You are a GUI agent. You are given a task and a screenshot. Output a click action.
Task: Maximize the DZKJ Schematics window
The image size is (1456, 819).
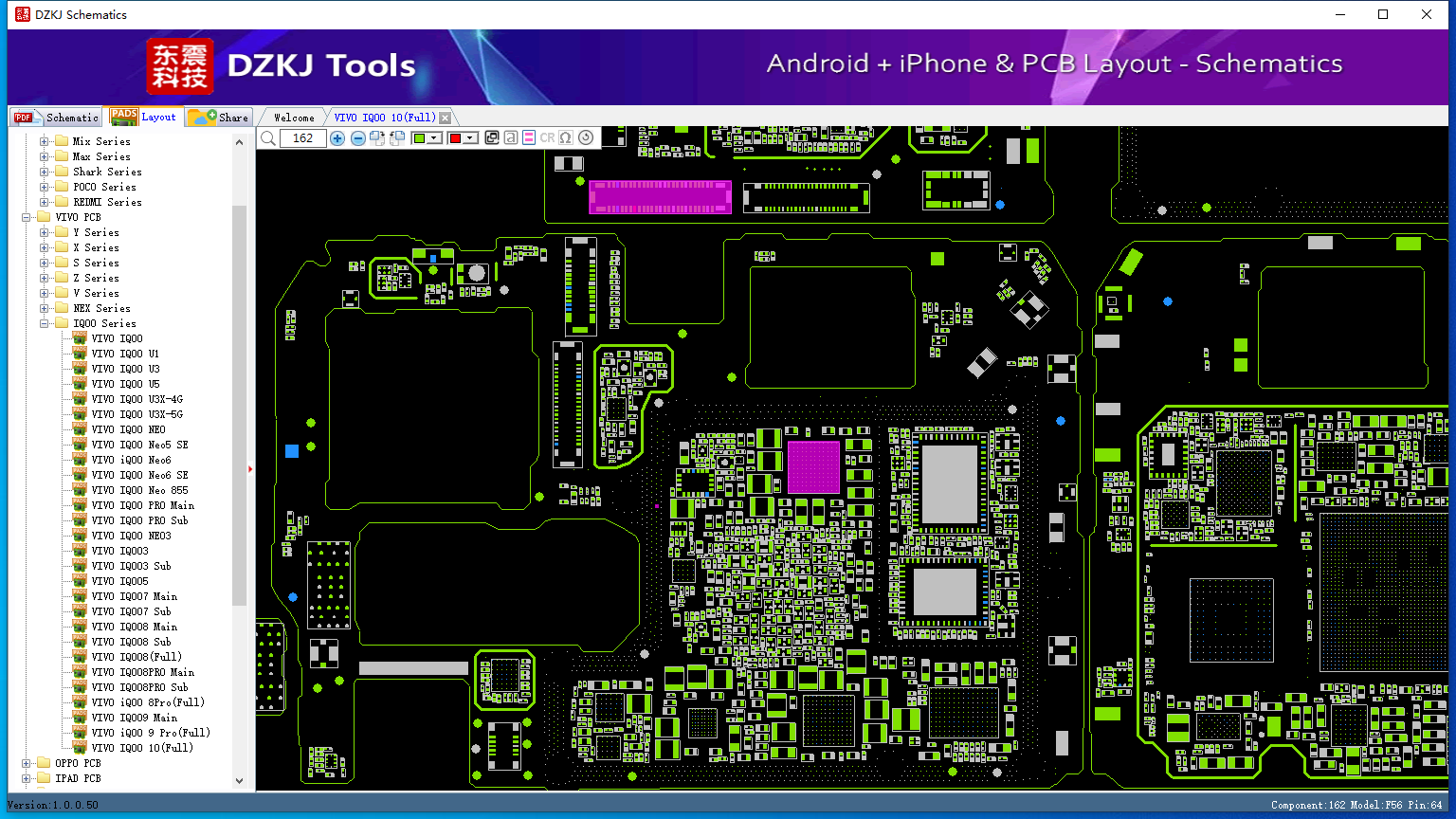click(1383, 14)
